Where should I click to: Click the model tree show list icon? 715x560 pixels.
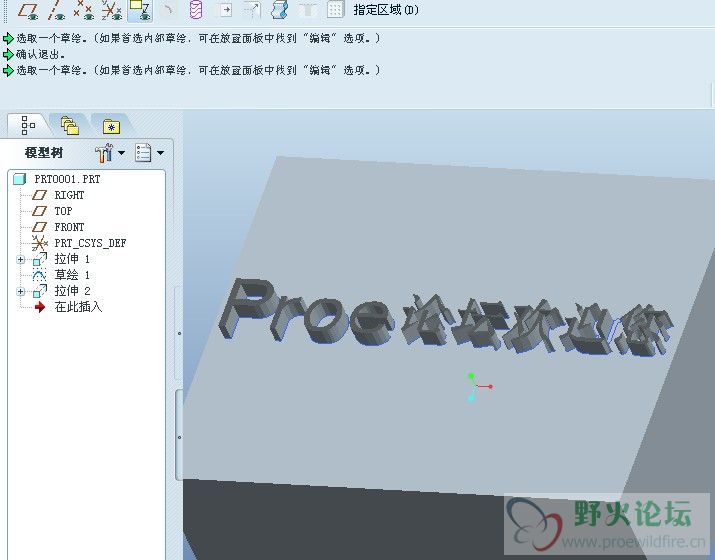coord(143,153)
